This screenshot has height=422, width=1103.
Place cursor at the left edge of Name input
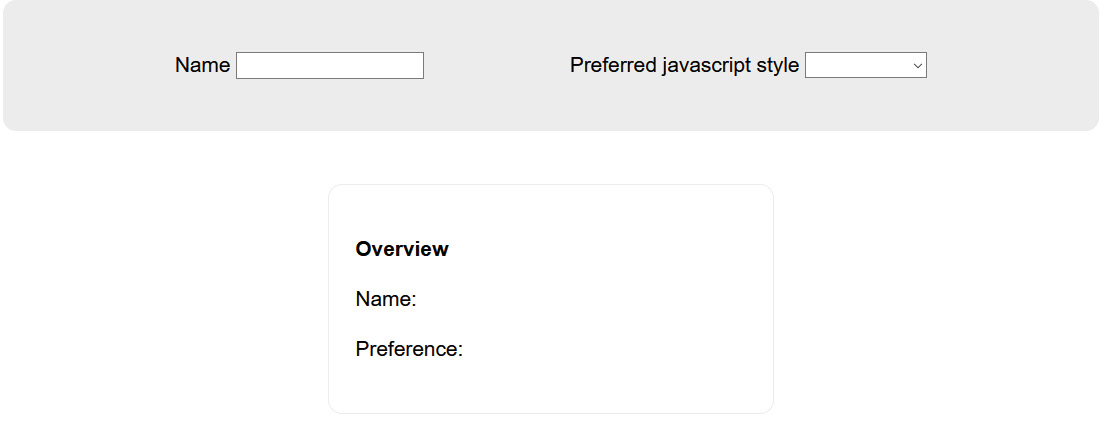(240, 65)
